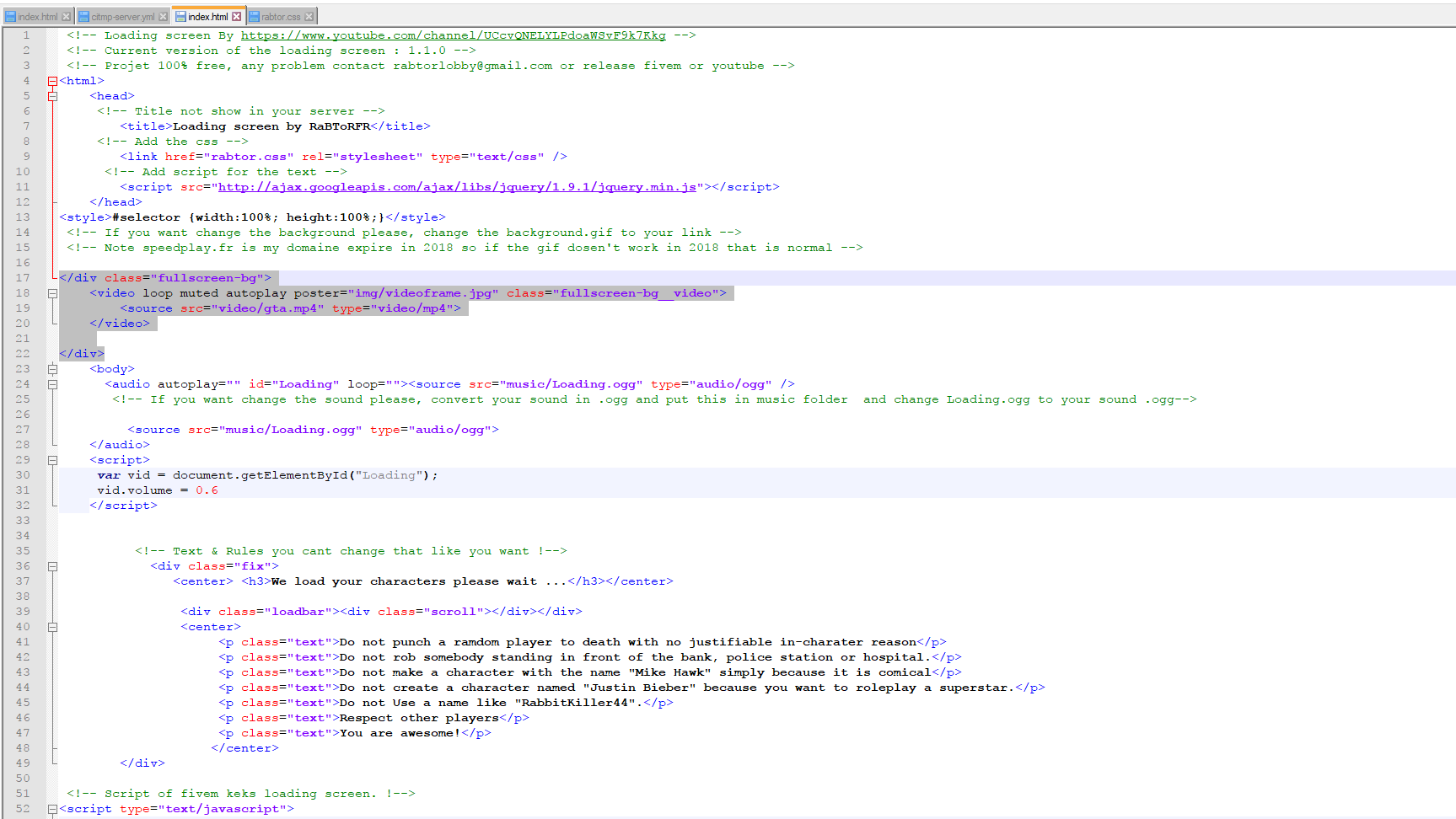Collapse the <body> fold marker on line 23
Viewport: 1456px width, 819px height.
click(x=52, y=369)
